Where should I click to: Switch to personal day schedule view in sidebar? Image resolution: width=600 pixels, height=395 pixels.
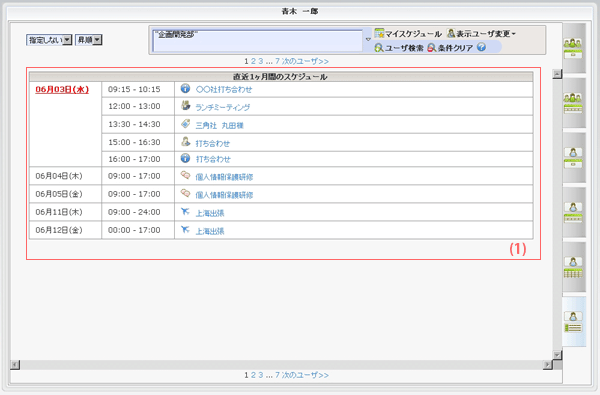(x=573, y=158)
